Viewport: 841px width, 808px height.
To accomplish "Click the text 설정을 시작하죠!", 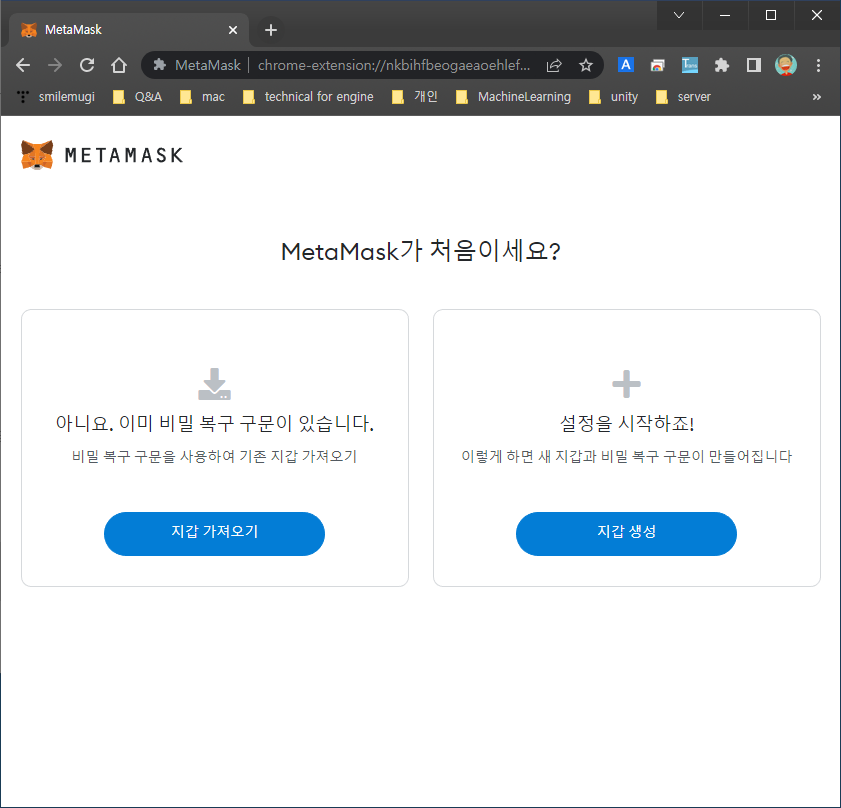I will click(x=626, y=423).
